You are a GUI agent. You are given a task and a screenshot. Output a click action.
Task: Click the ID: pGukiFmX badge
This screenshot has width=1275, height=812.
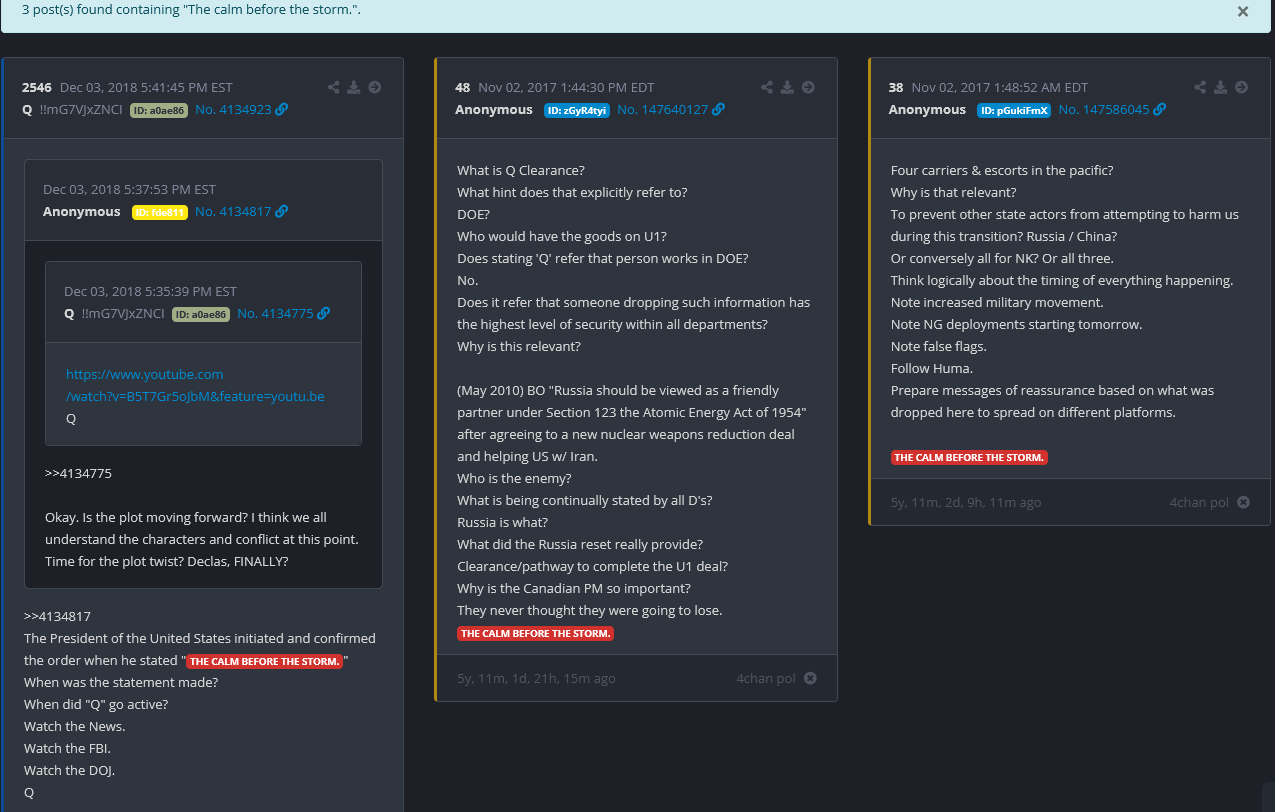coord(1013,110)
